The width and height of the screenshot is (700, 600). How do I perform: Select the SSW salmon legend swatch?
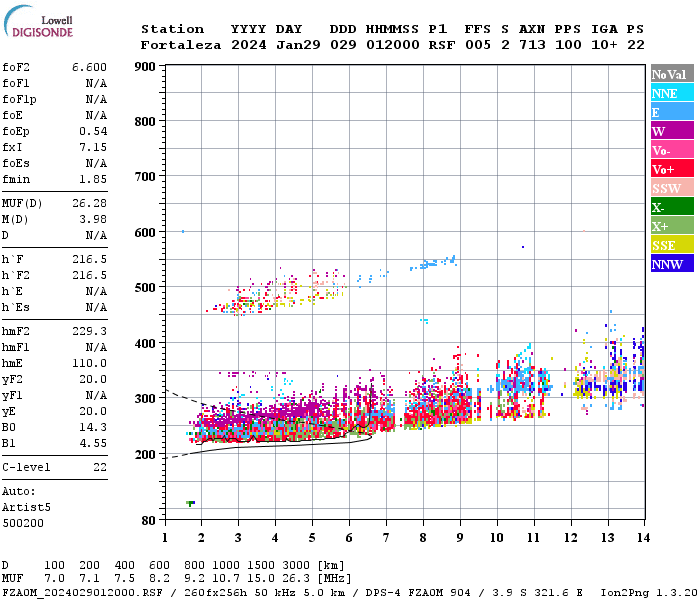pyautogui.click(x=672, y=188)
